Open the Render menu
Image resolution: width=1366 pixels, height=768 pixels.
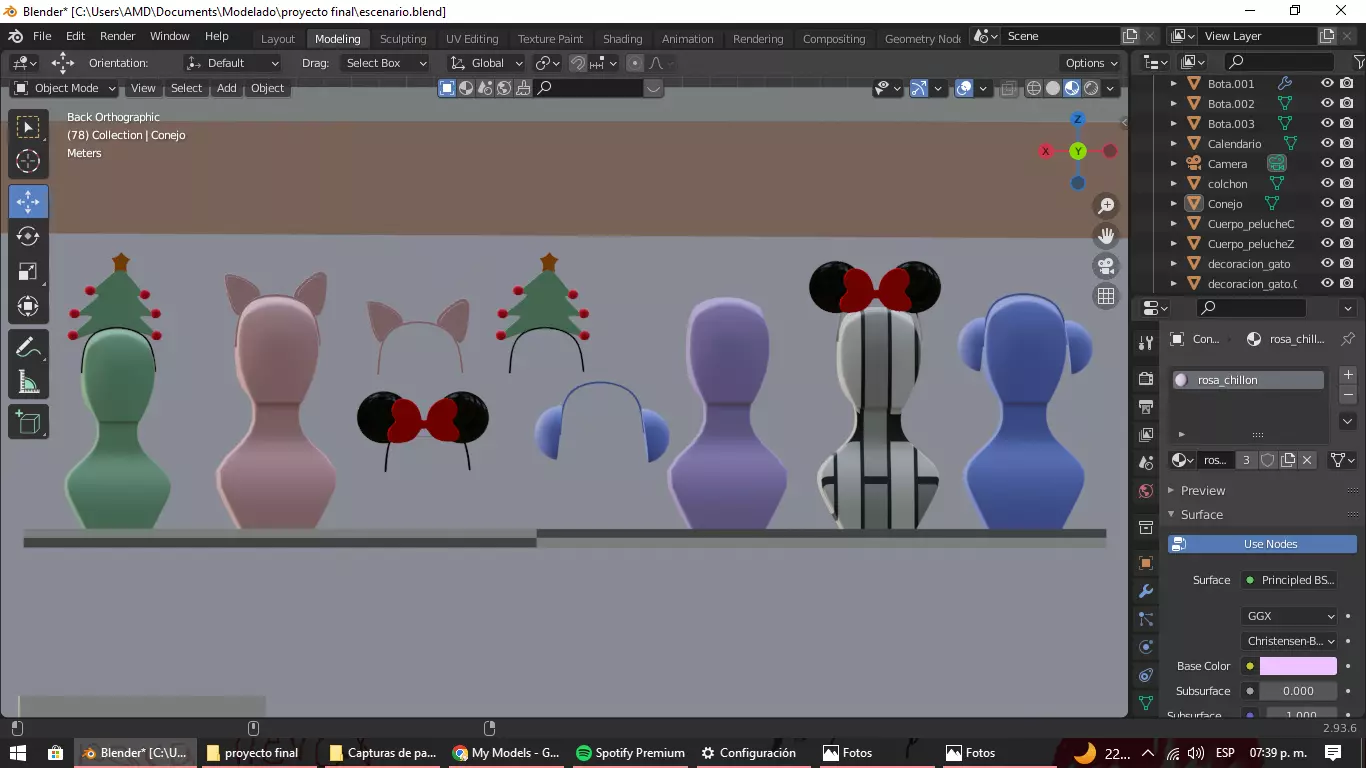[117, 36]
